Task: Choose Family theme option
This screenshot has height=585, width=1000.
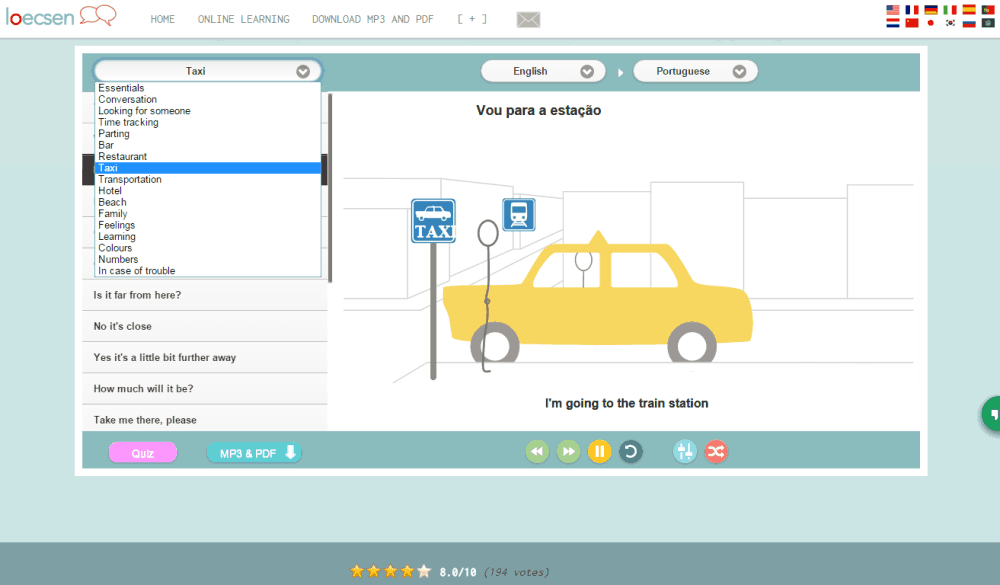Action: coord(208,214)
